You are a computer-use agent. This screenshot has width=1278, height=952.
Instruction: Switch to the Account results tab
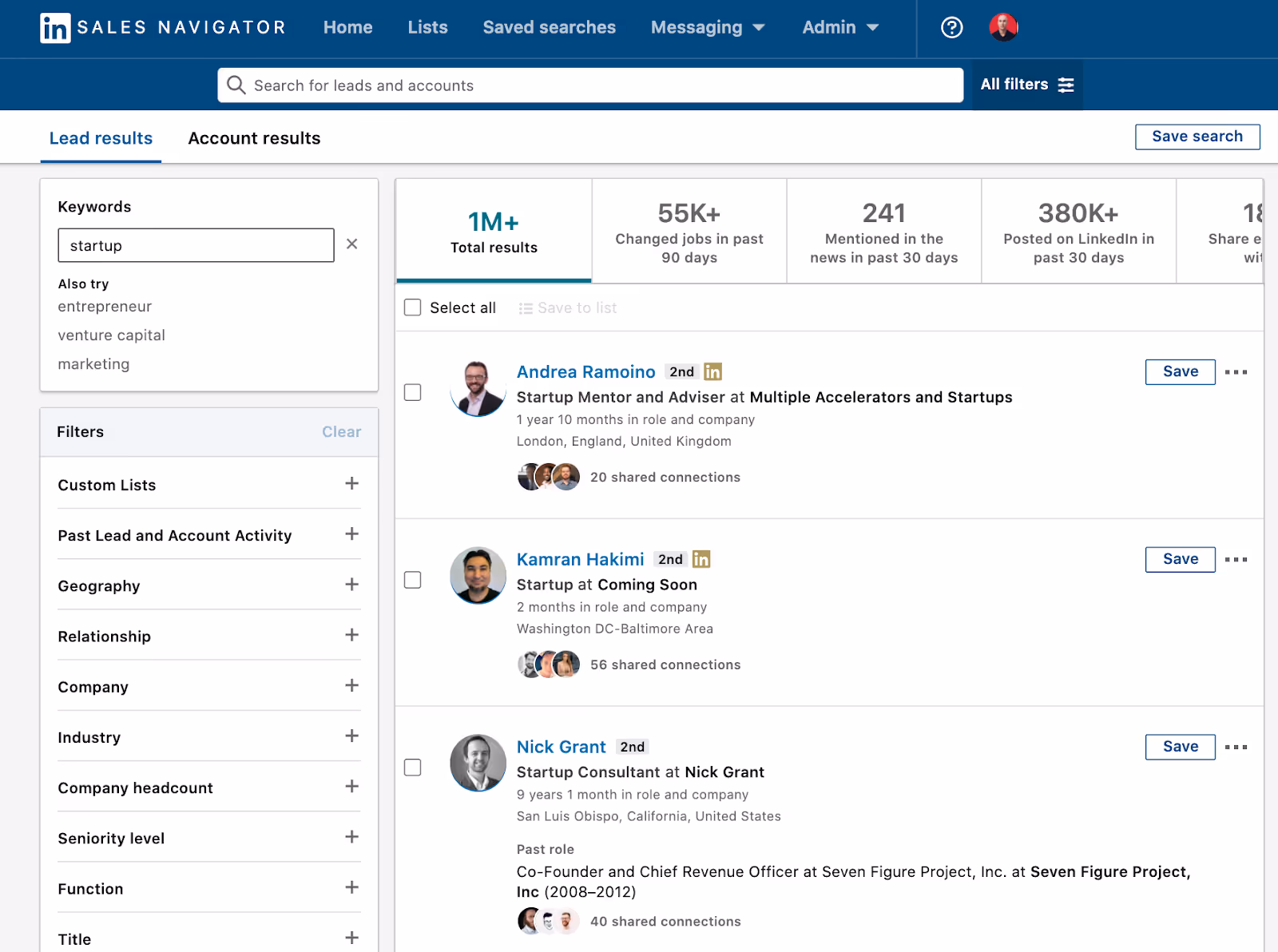point(253,137)
